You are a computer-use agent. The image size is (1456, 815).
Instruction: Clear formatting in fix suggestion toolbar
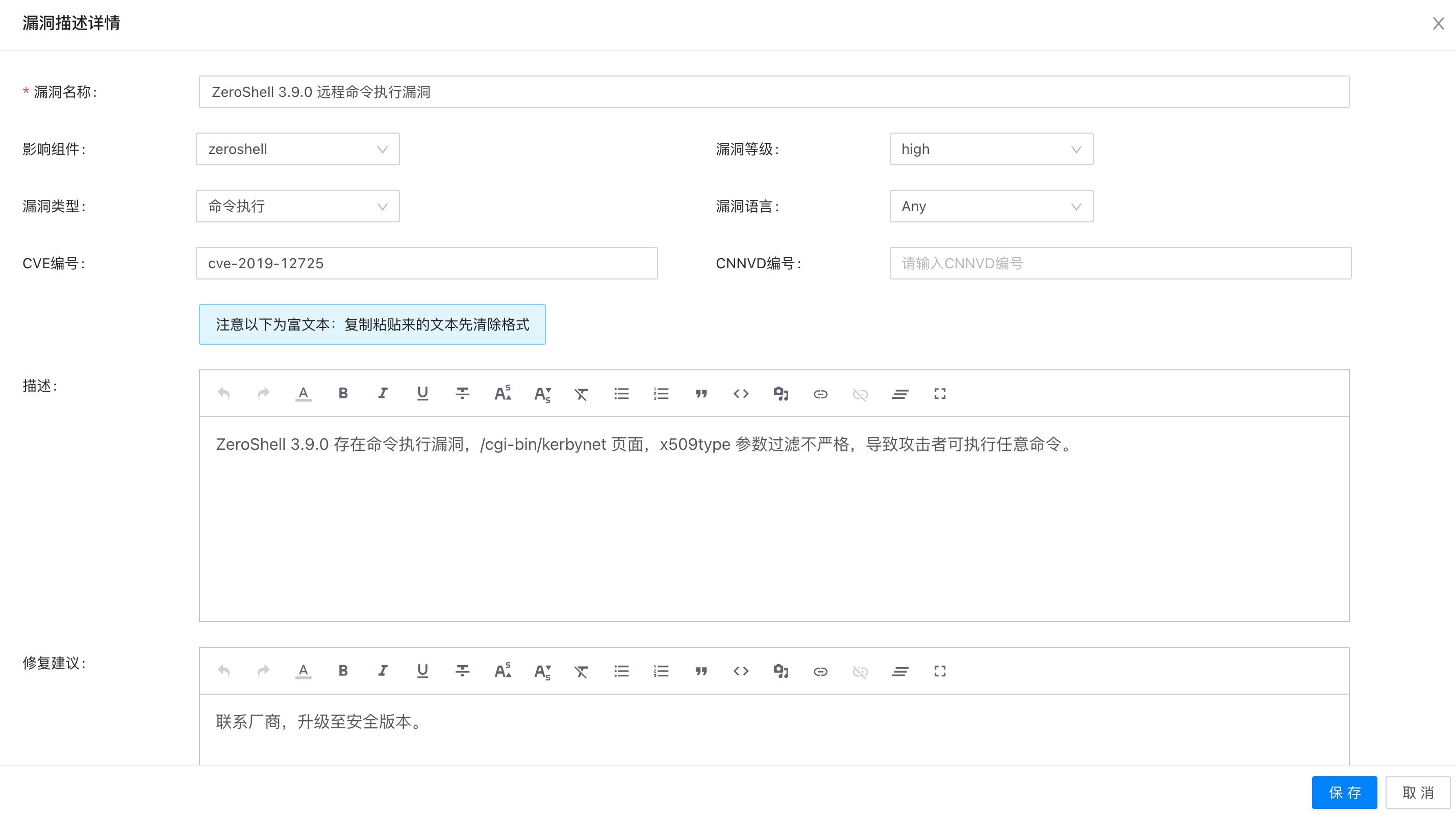point(581,671)
